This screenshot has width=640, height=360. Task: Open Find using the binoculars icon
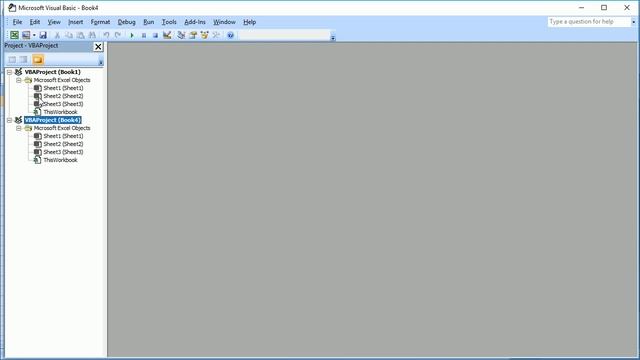pos(92,36)
